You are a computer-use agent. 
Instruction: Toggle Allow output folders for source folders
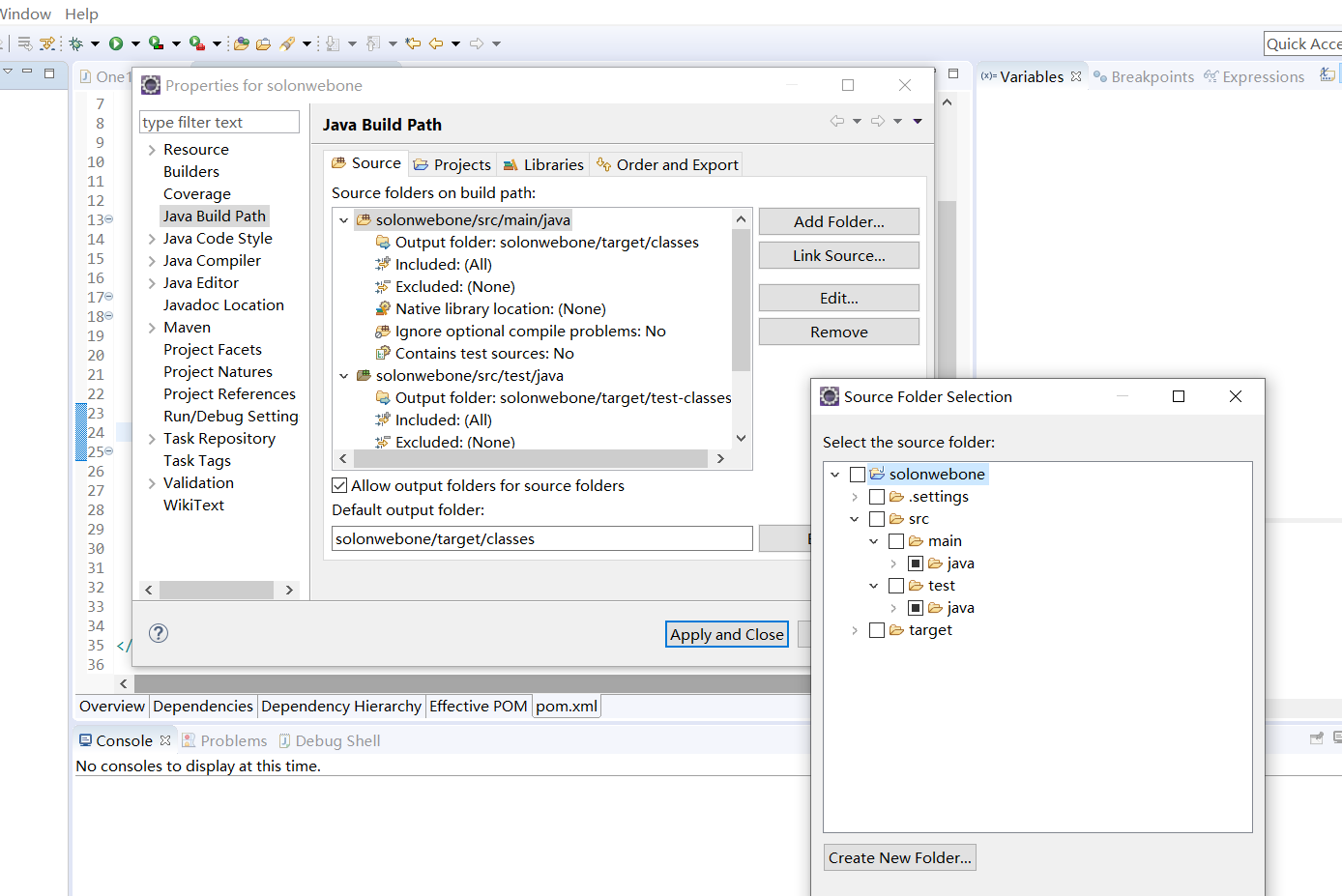339,485
